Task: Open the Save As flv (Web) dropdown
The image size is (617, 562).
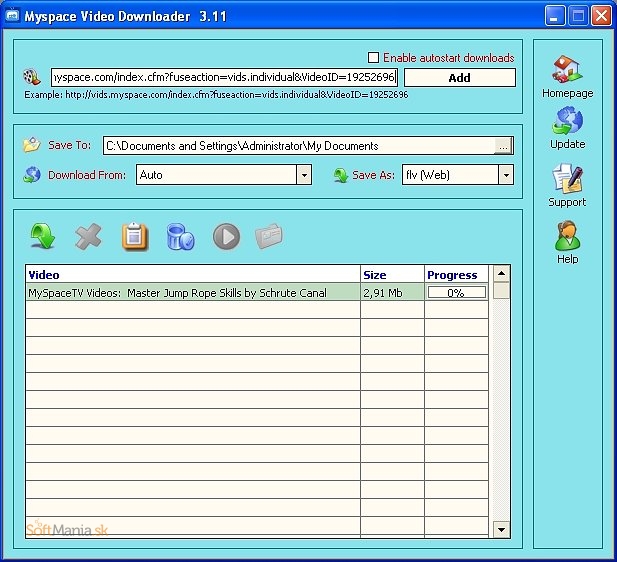Action: point(506,175)
